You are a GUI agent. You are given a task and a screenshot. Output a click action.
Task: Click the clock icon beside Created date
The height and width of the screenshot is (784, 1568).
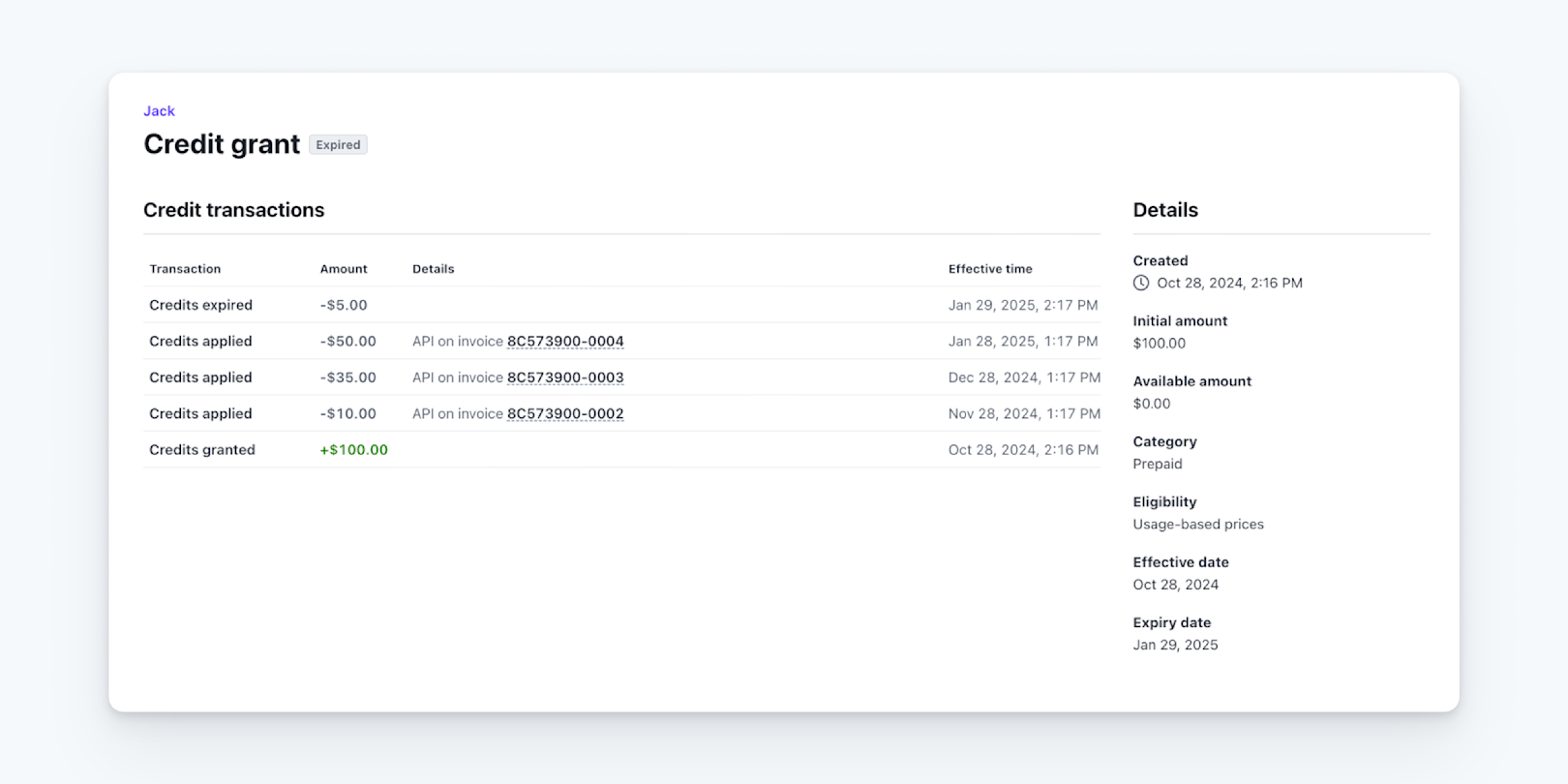[1141, 283]
